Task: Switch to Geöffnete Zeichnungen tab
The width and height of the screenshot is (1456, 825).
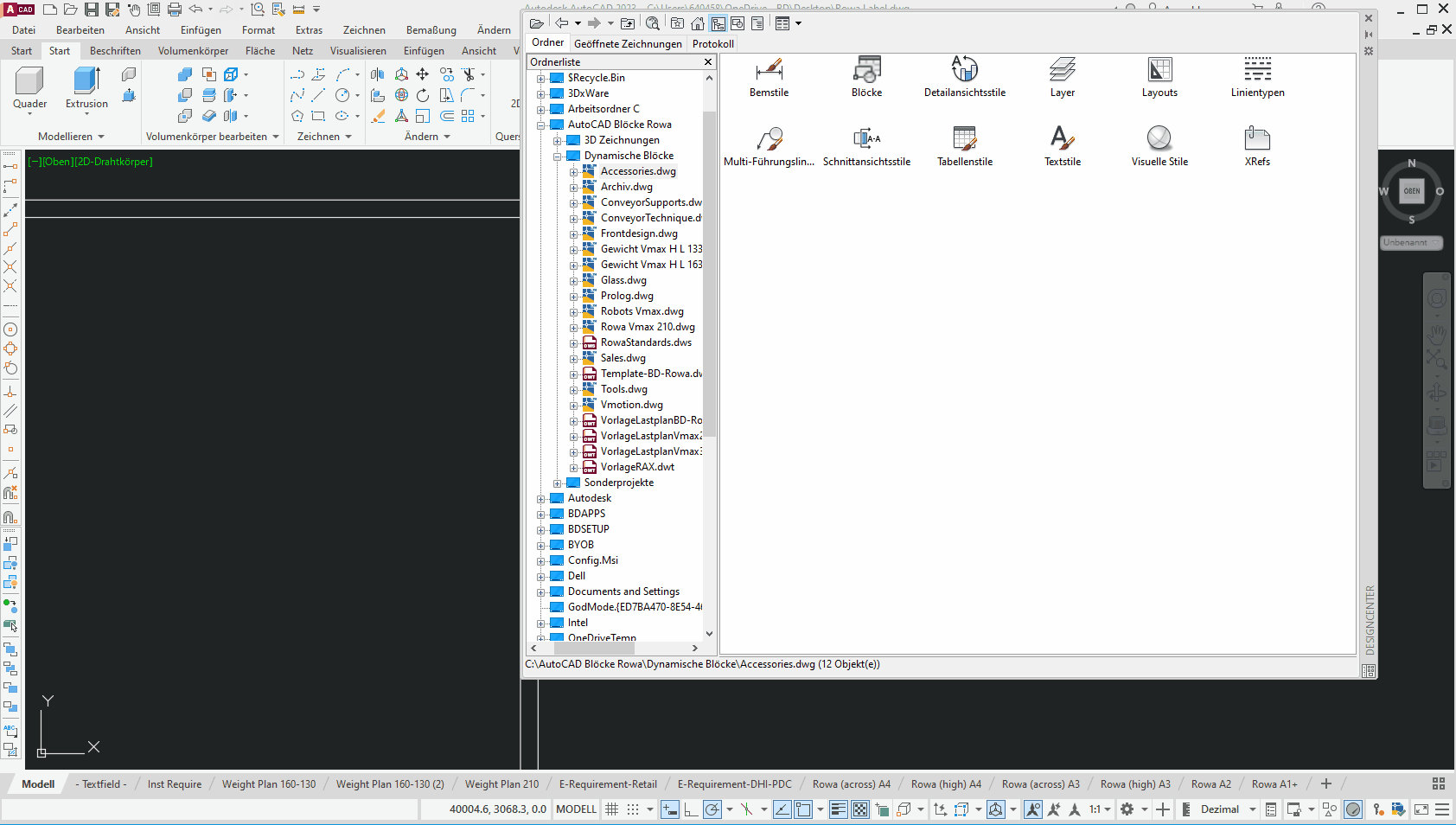Action: click(x=628, y=44)
